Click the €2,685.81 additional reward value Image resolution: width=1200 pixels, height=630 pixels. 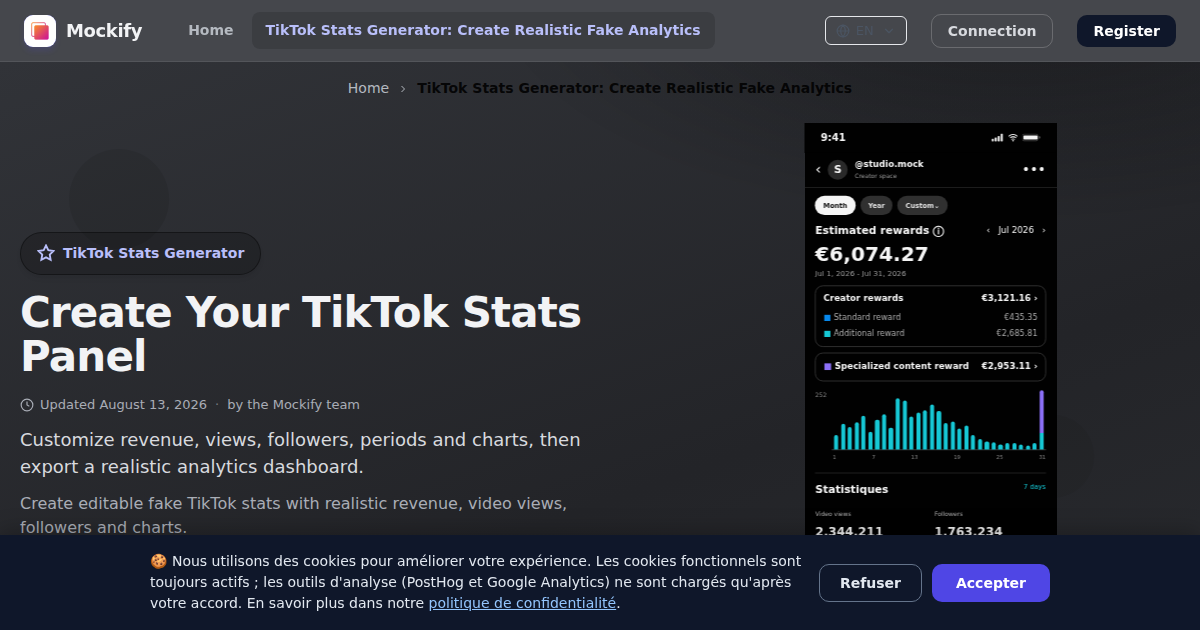pos(1016,333)
